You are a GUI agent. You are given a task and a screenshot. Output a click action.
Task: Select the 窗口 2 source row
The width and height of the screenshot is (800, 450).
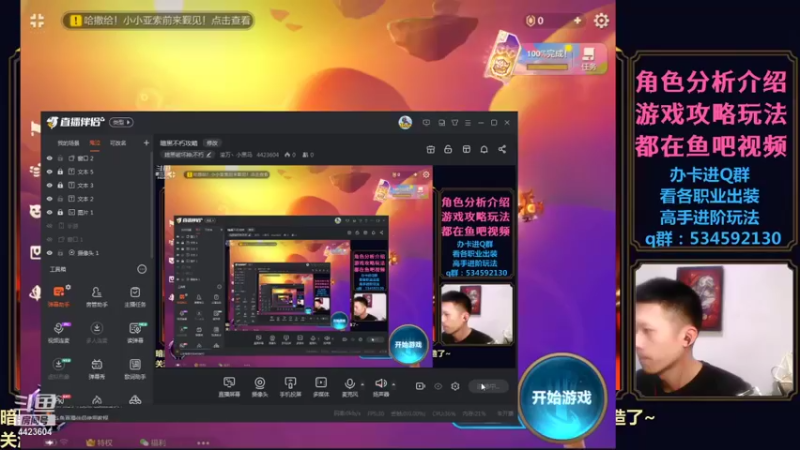pos(97,158)
